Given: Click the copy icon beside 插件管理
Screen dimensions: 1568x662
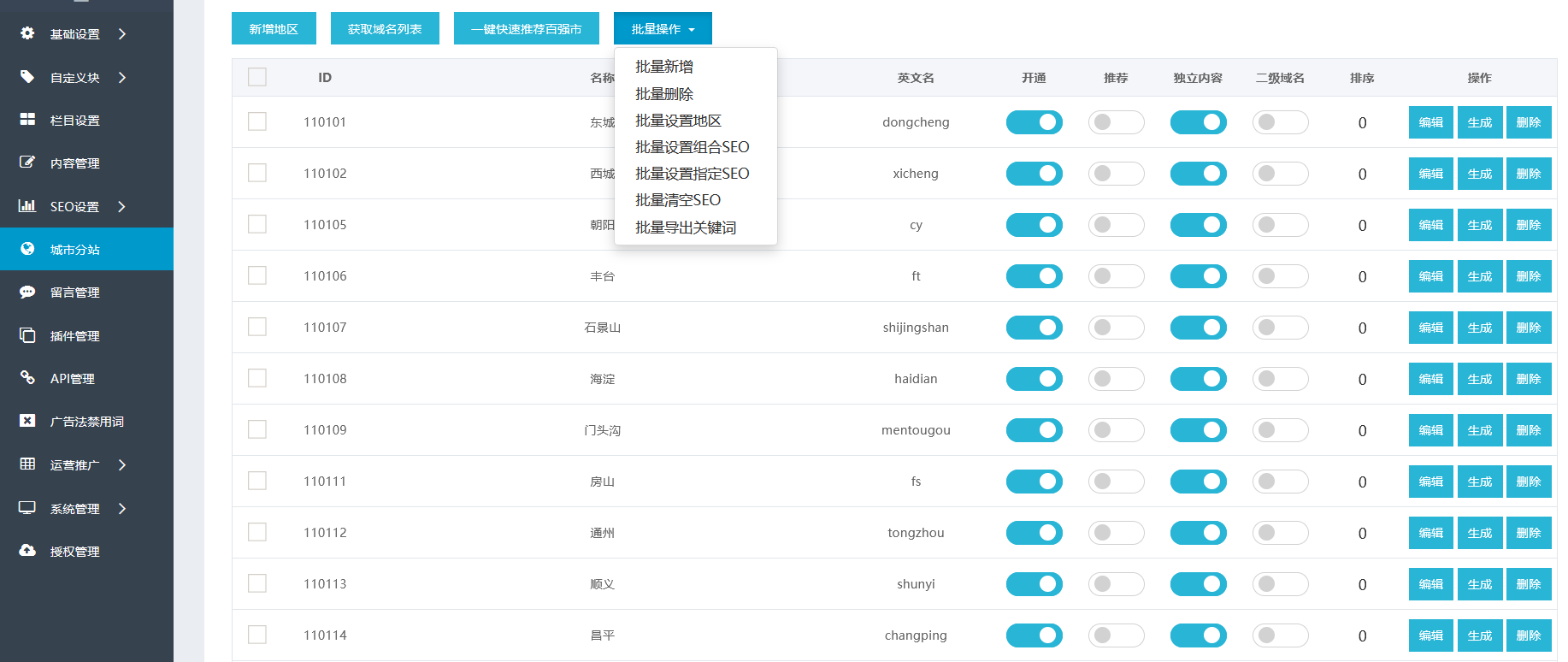Looking at the screenshot, I should pos(27,335).
